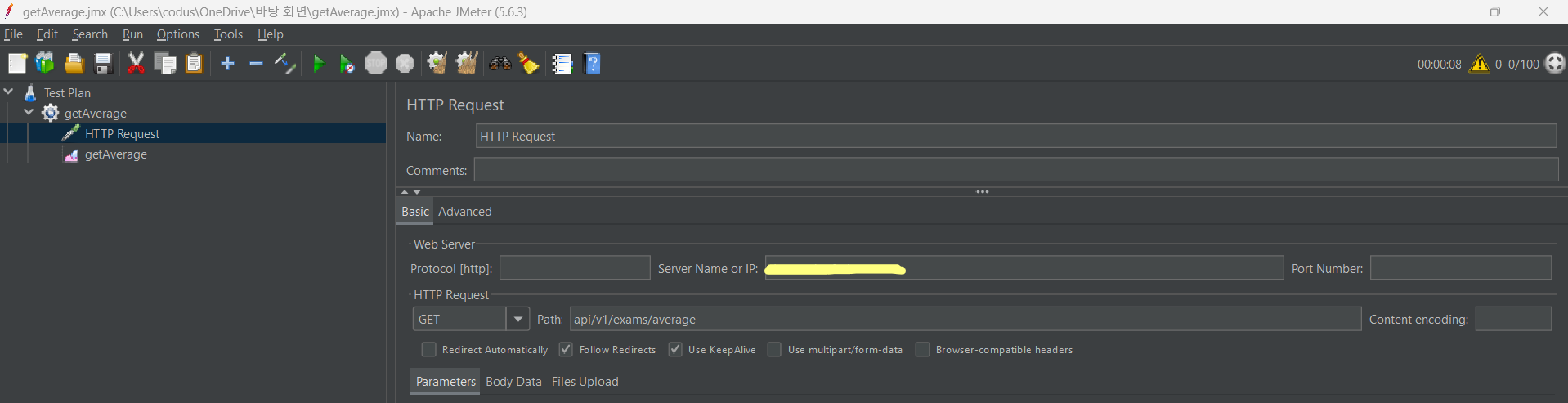Open the Options menu

(178, 34)
